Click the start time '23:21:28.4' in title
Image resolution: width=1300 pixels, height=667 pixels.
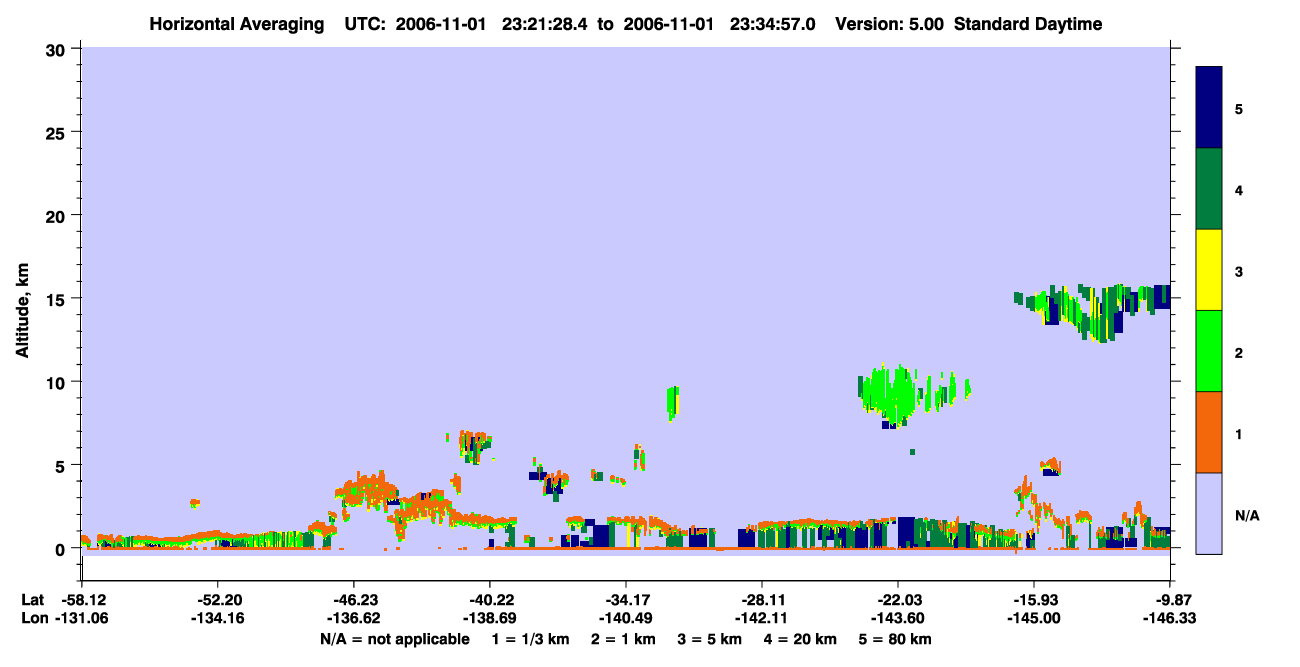pyautogui.click(x=544, y=24)
